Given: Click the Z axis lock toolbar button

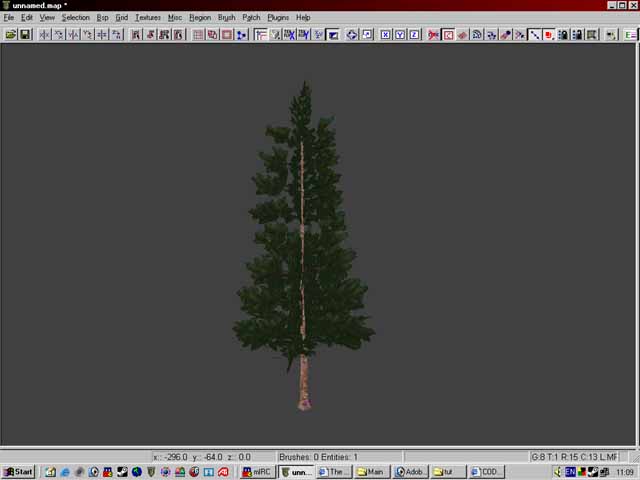Looking at the screenshot, I should click(x=414, y=34).
